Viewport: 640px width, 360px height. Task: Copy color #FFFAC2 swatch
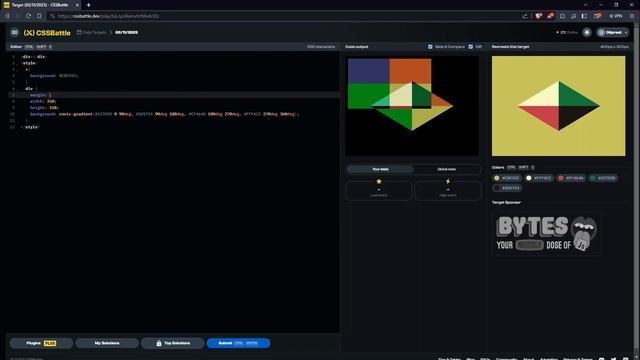(539, 178)
